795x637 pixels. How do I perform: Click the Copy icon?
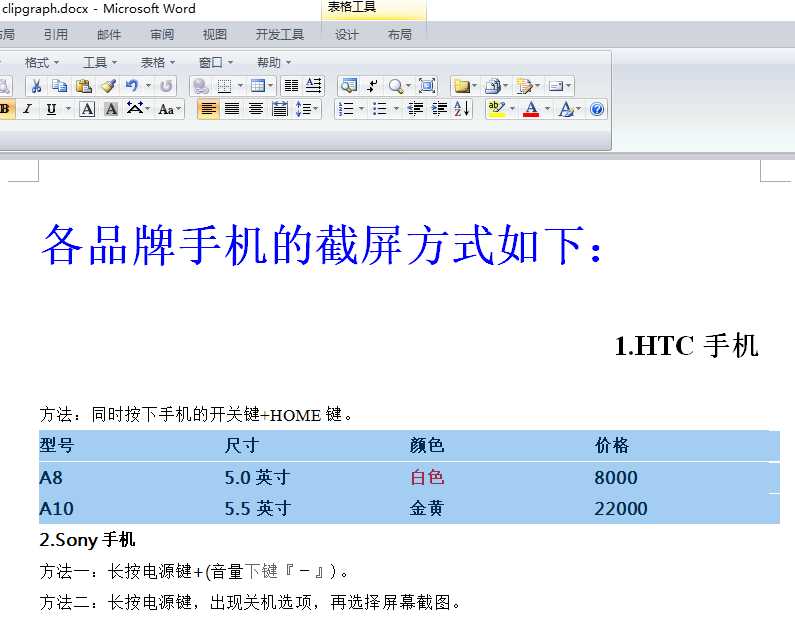point(60,86)
